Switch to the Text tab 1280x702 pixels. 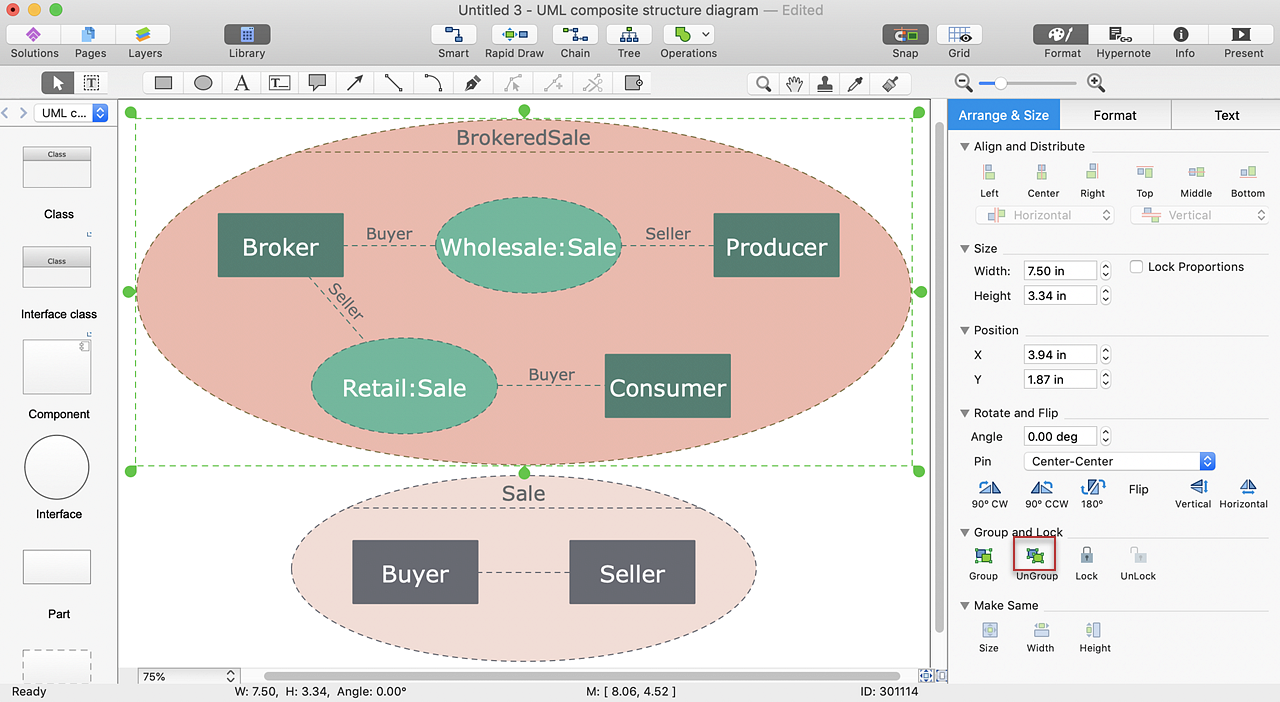pyautogui.click(x=1226, y=115)
